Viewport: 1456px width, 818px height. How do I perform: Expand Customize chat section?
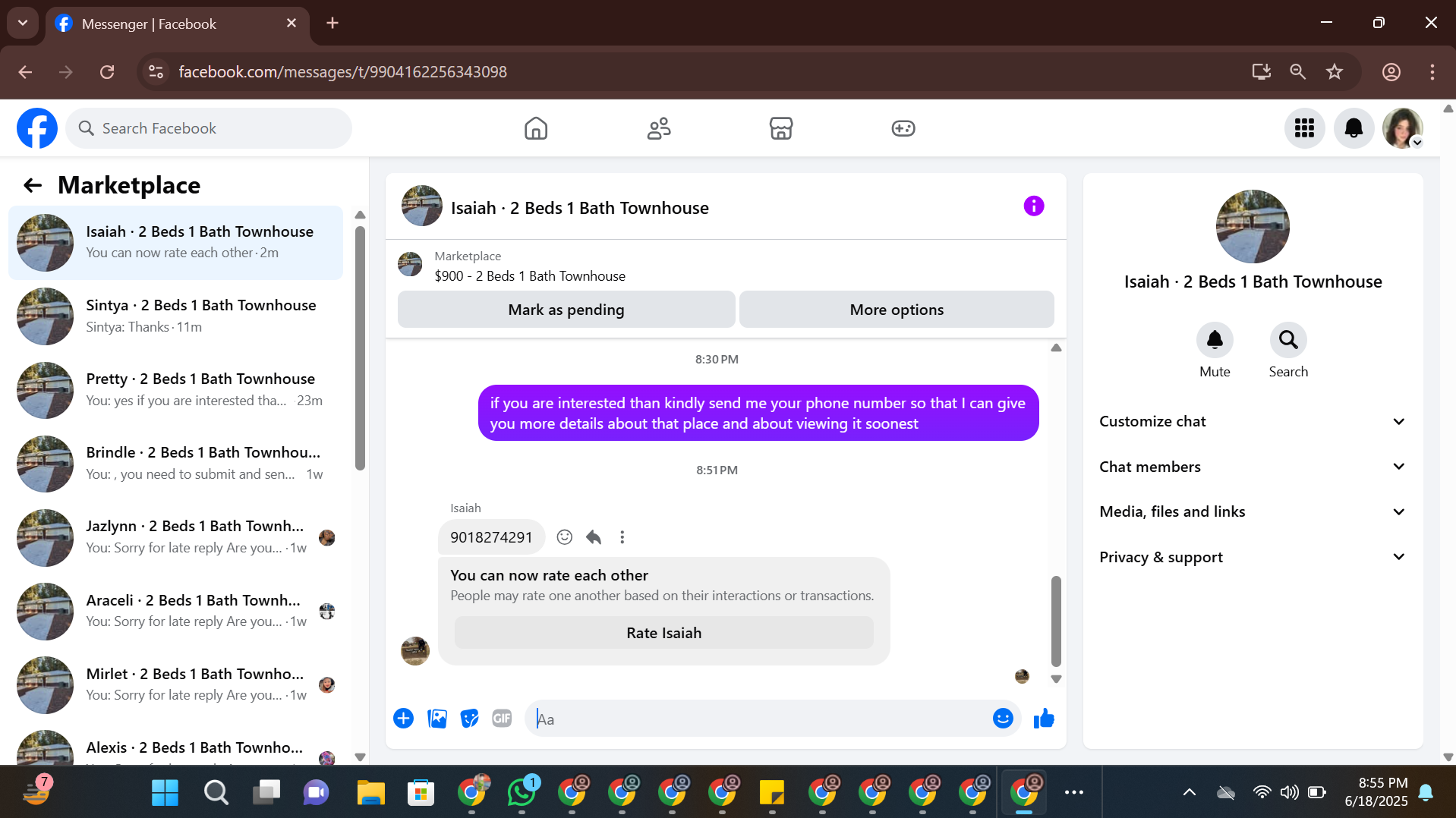1253,421
